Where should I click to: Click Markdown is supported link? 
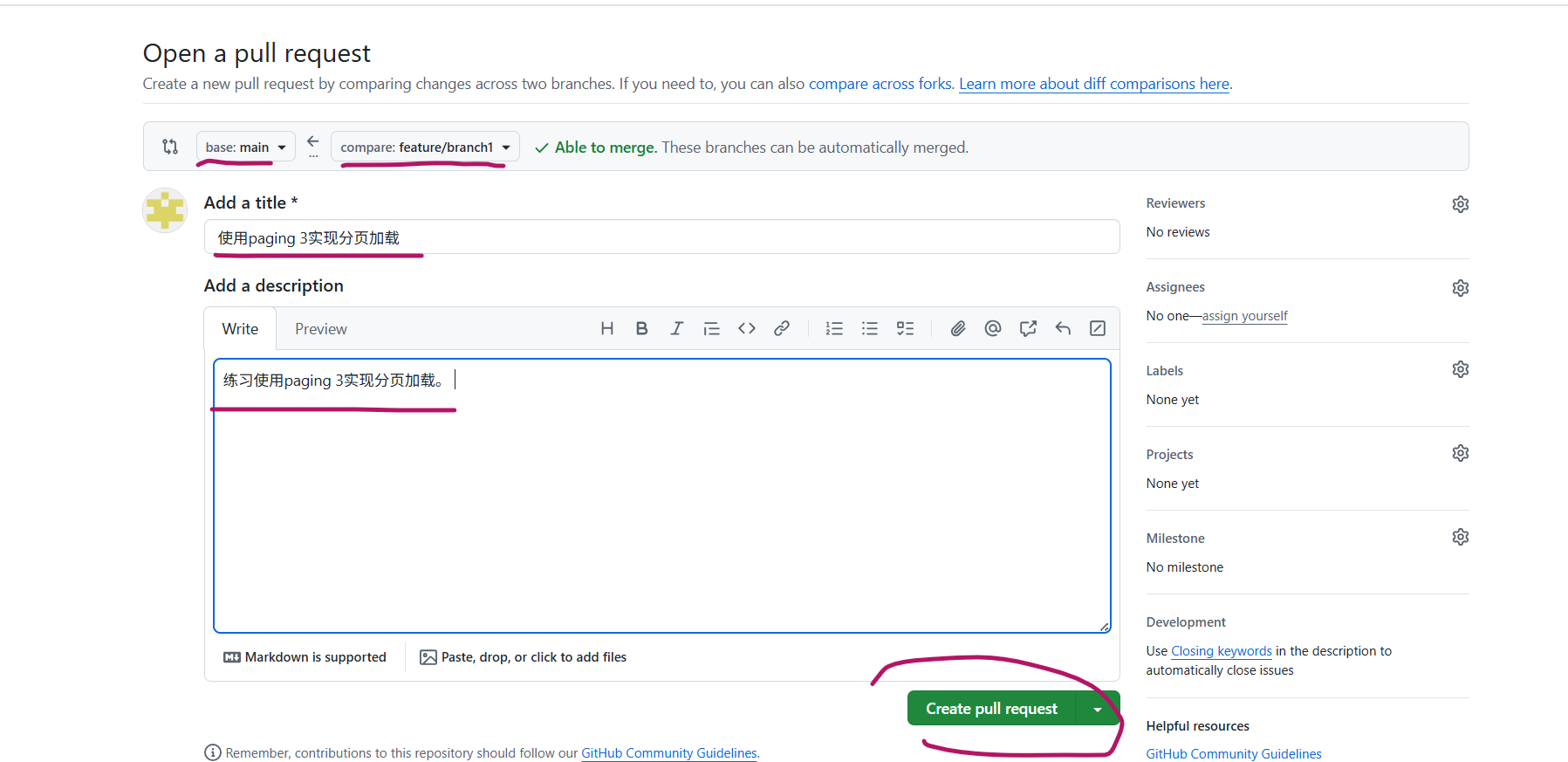(305, 657)
